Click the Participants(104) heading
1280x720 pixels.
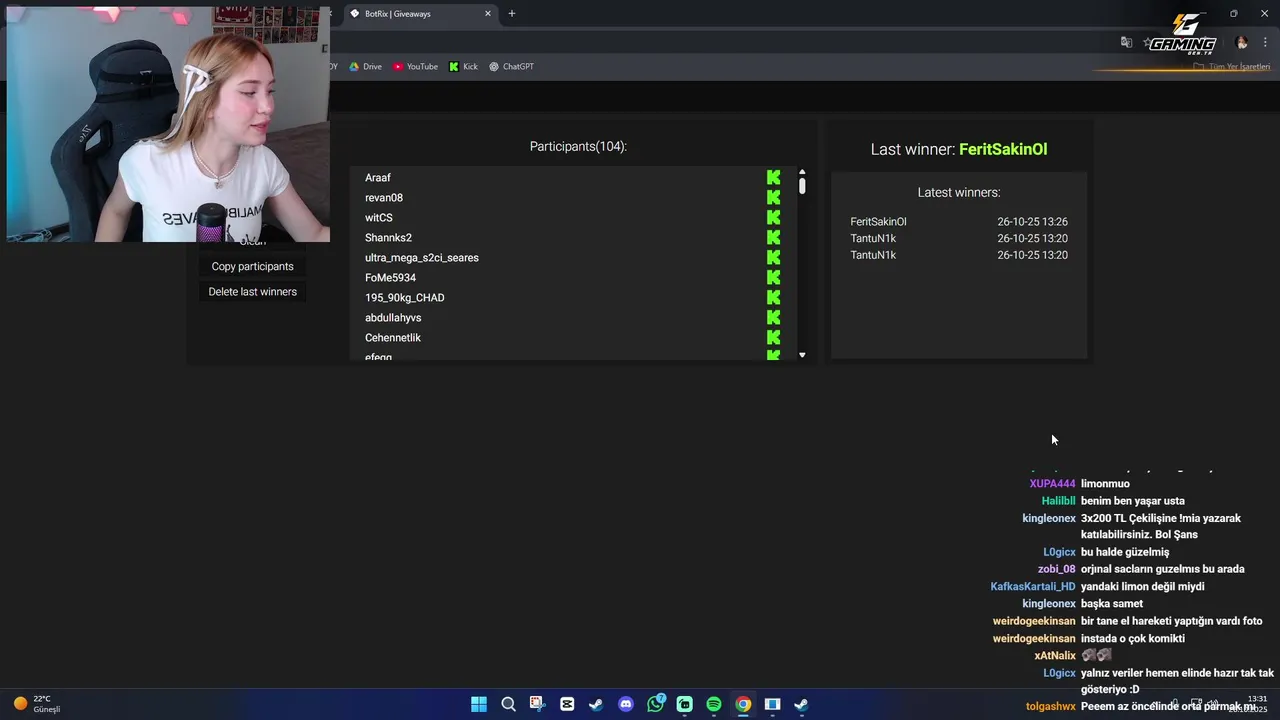tap(578, 146)
